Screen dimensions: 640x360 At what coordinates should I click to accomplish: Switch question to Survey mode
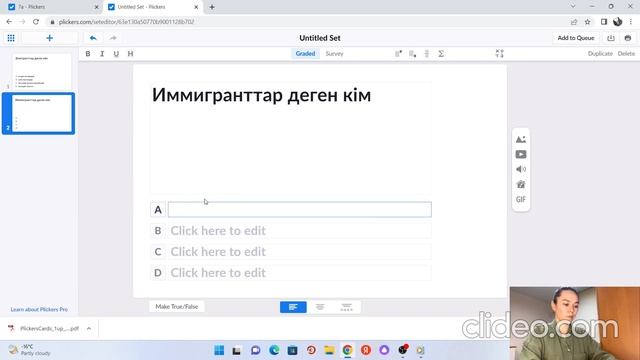tap(334, 53)
